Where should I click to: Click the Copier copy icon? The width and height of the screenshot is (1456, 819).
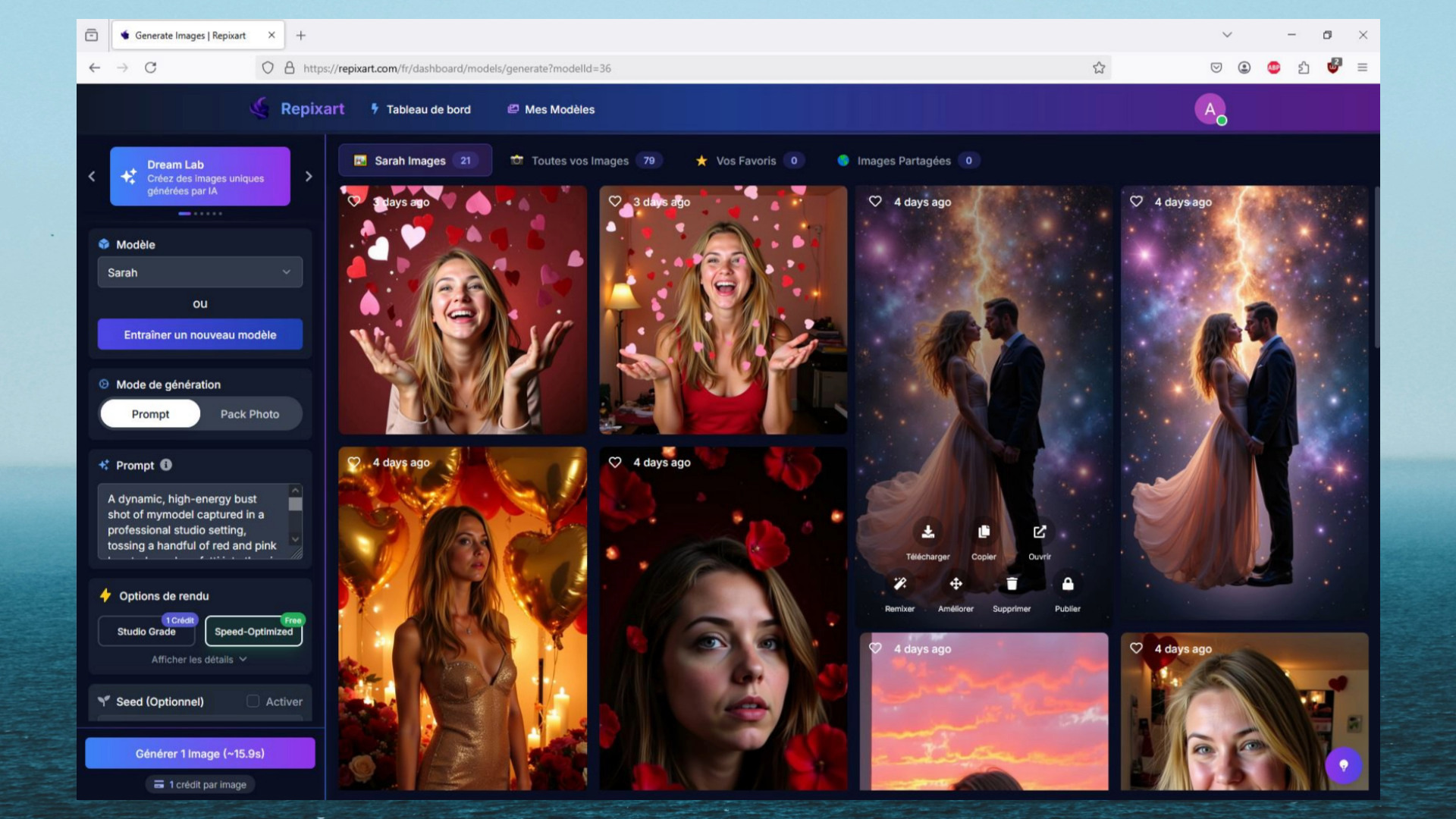click(x=984, y=532)
